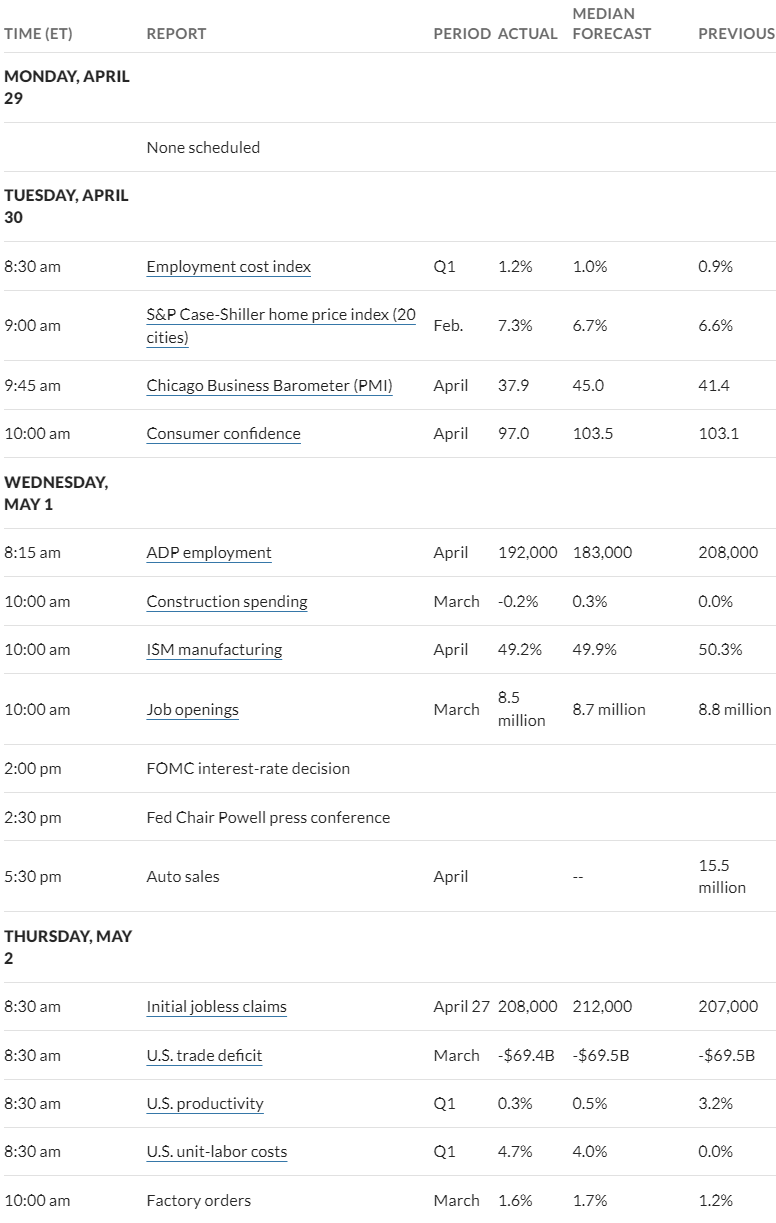Click the REPORT column header

(176, 34)
